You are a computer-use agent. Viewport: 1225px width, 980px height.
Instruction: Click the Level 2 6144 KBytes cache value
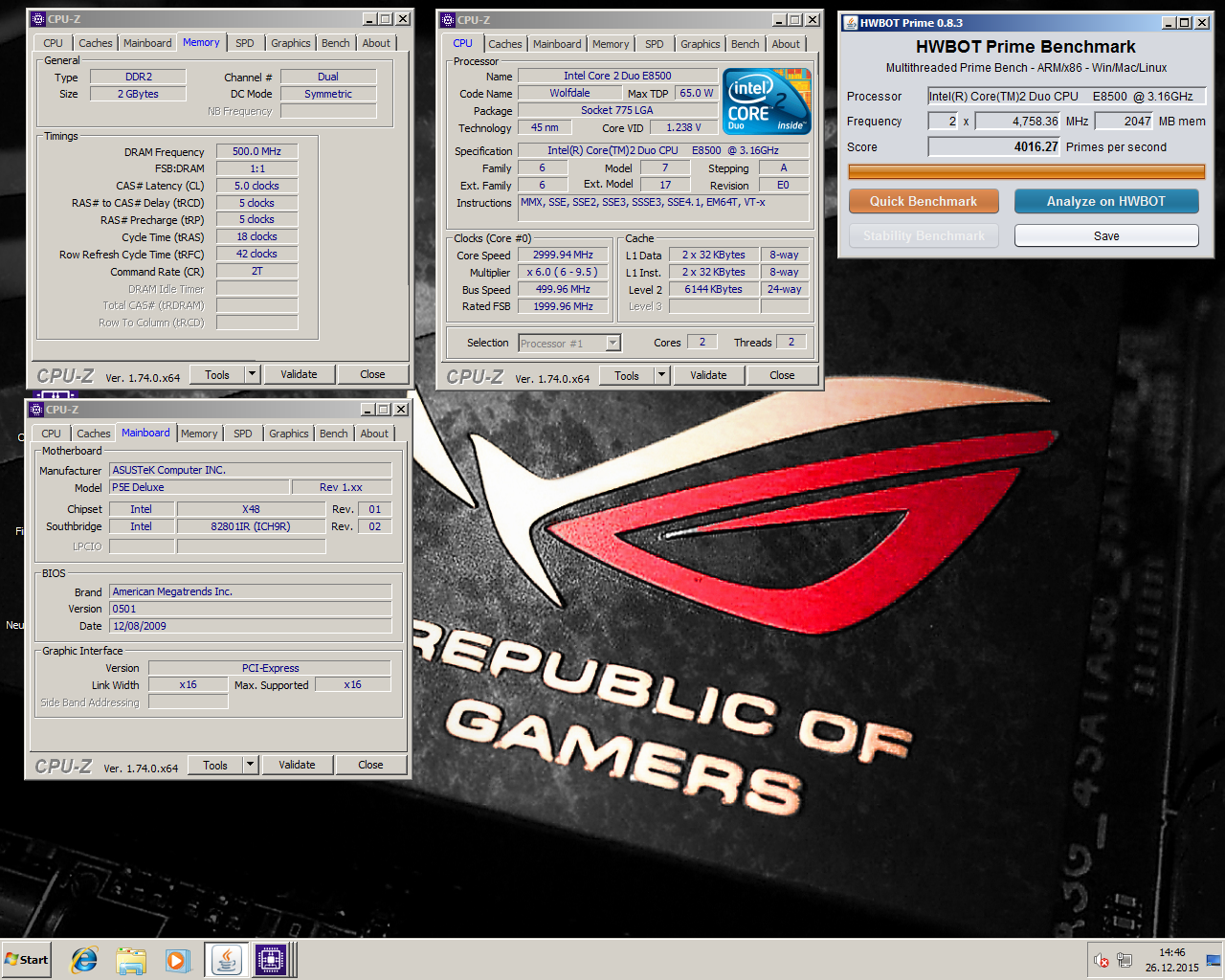[x=713, y=289]
